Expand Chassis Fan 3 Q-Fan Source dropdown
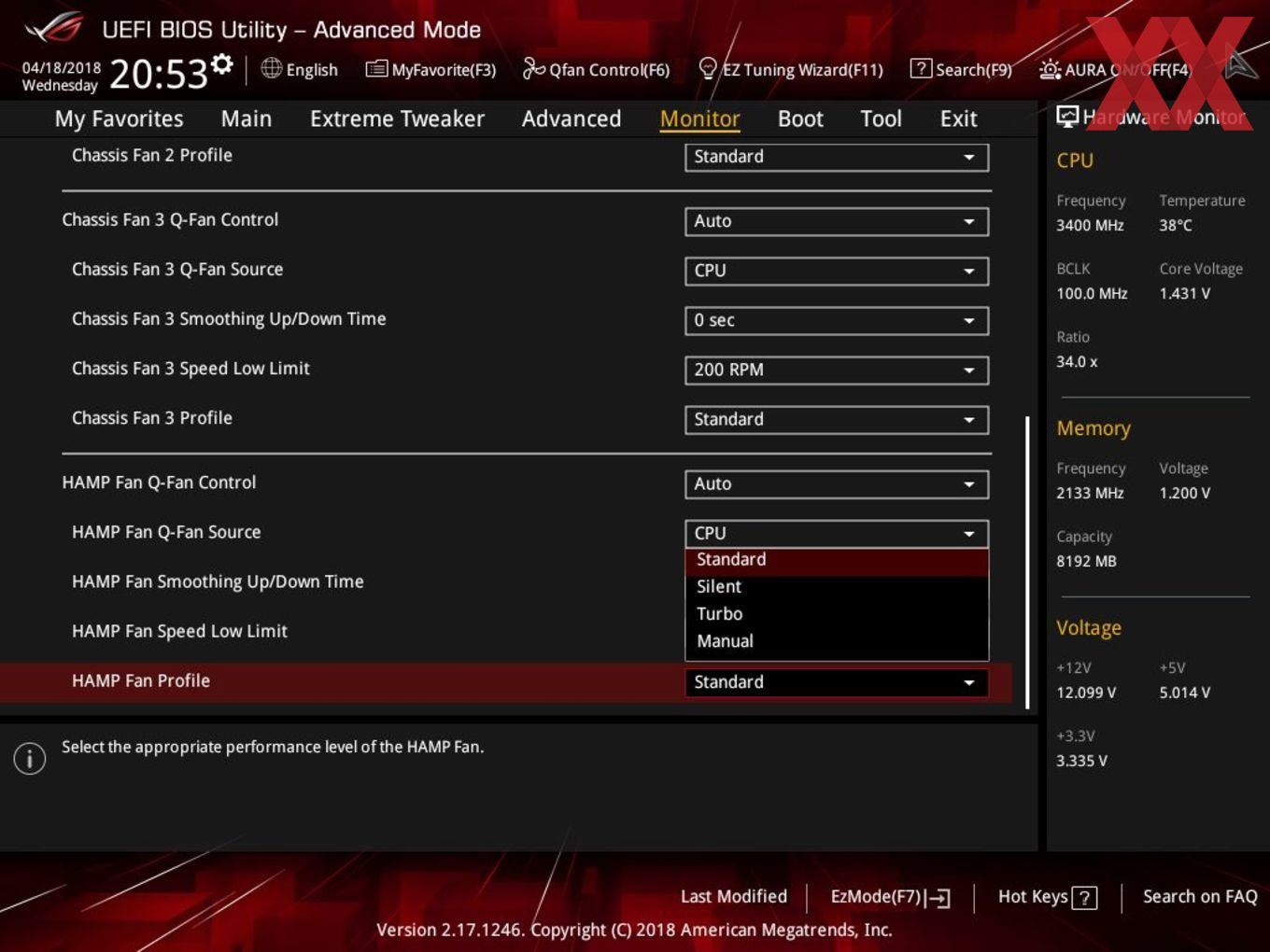 coord(836,271)
